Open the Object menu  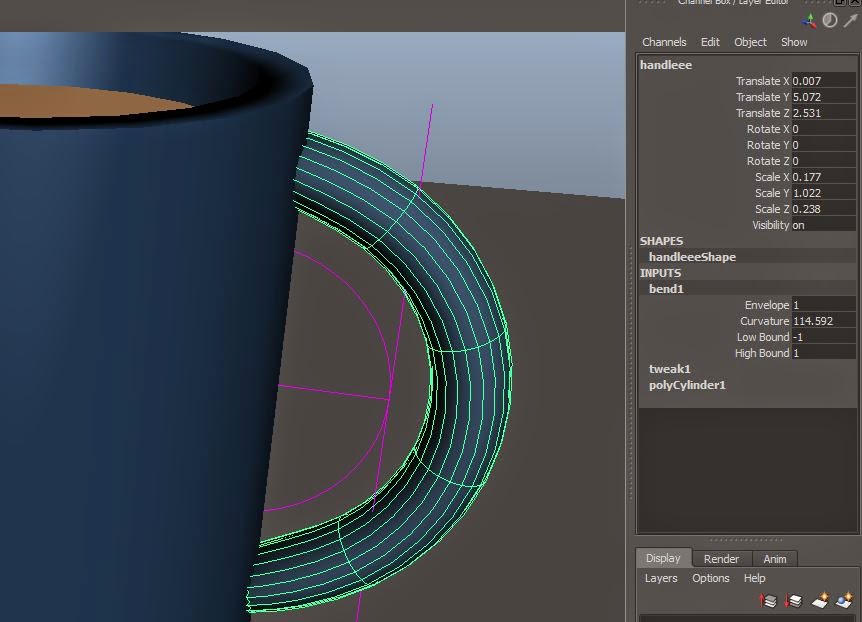pyautogui.click(x=750, y=42)
